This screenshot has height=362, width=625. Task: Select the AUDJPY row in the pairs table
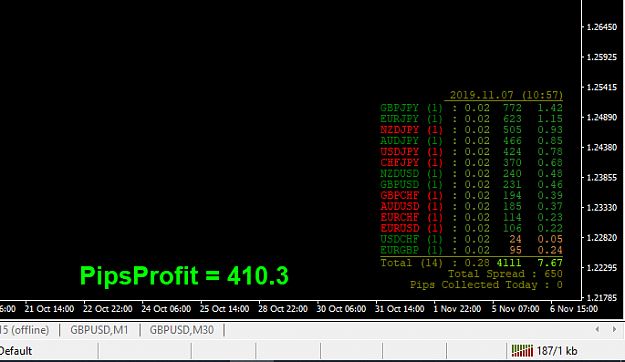(471, 141)
